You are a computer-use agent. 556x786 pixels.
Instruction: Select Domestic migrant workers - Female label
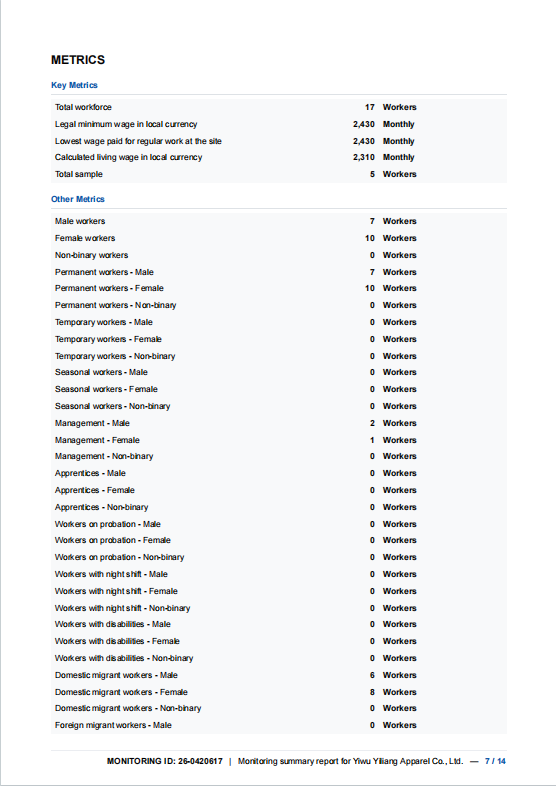121,692
